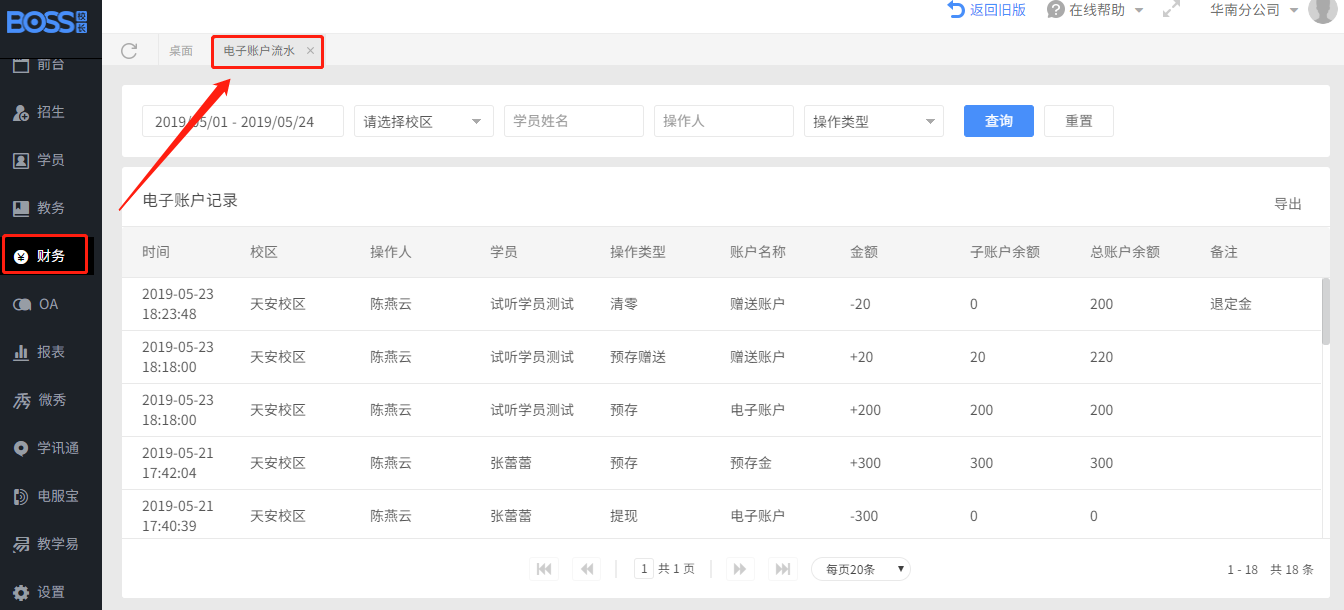The image size is (1344, 610).
Task: Open the 设置 menu item label
Action: pos(51,592)
